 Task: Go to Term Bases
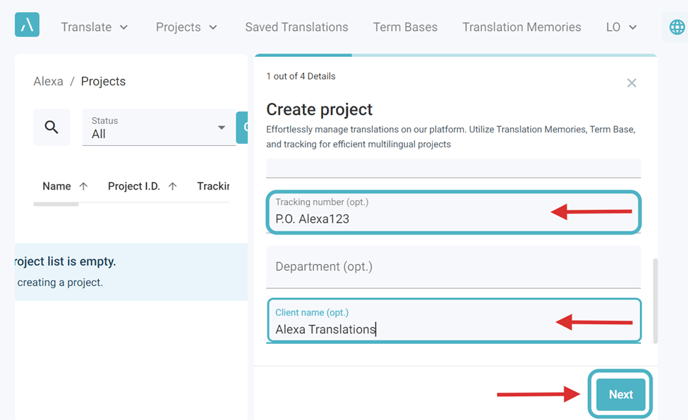[405, 27]
